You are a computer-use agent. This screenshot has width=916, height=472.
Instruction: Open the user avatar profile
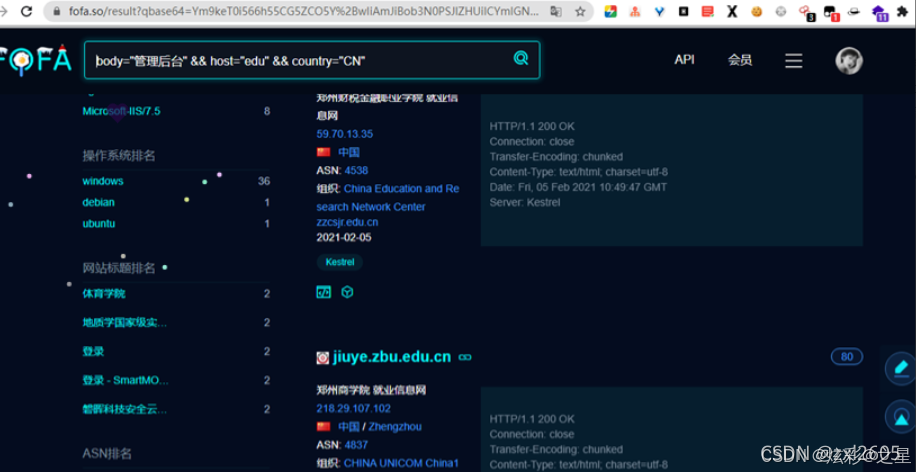pyautogui.click(x=848, y=61)
